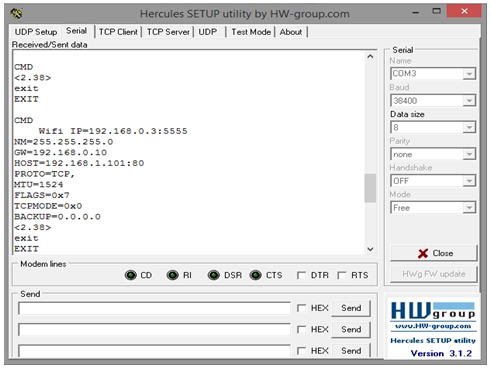Open the COM3 port name dropdown

469,74
